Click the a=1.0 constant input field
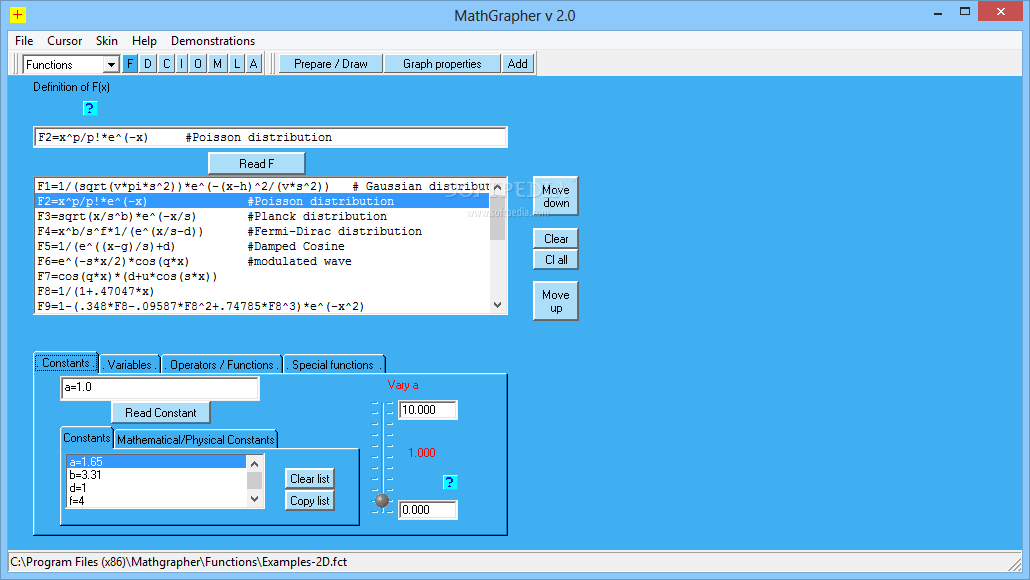 (x=160, y=388)
